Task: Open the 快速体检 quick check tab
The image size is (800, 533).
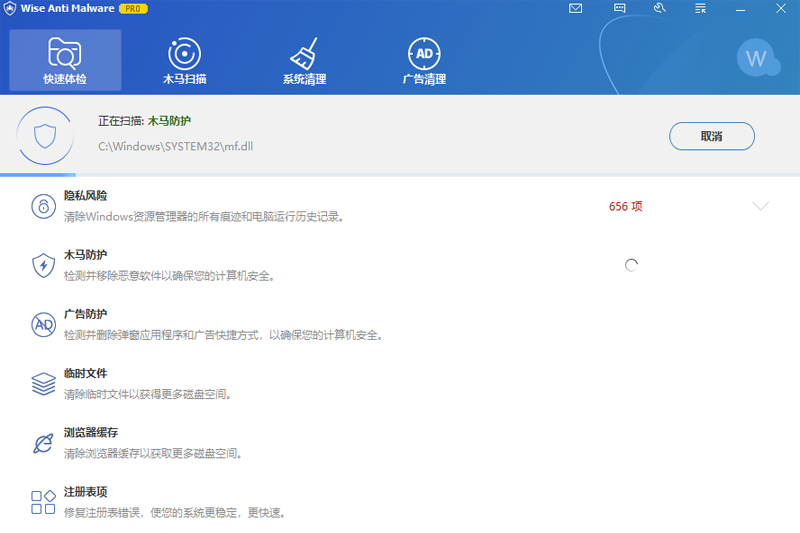Action: tap(65, 60)
